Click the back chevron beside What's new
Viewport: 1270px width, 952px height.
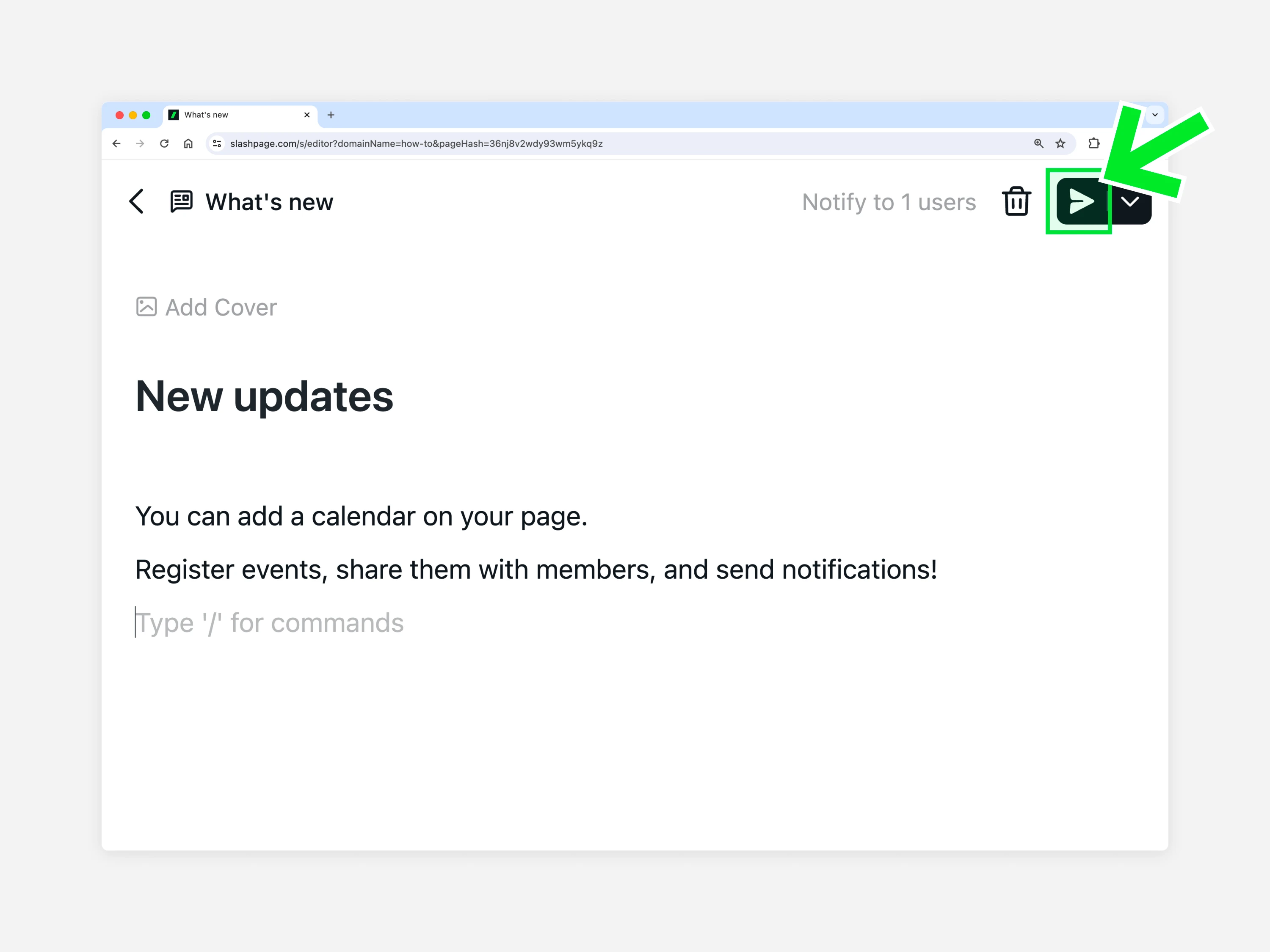[x=137, y=201]
